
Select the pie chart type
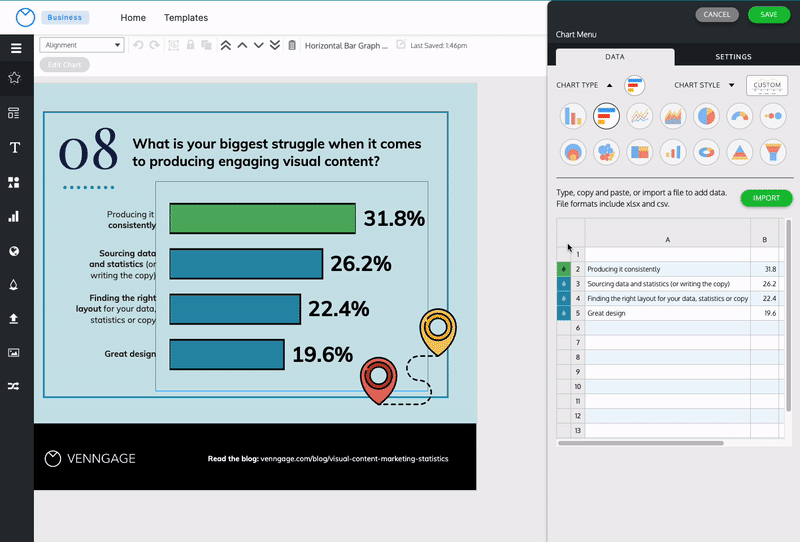click(707, 116)
